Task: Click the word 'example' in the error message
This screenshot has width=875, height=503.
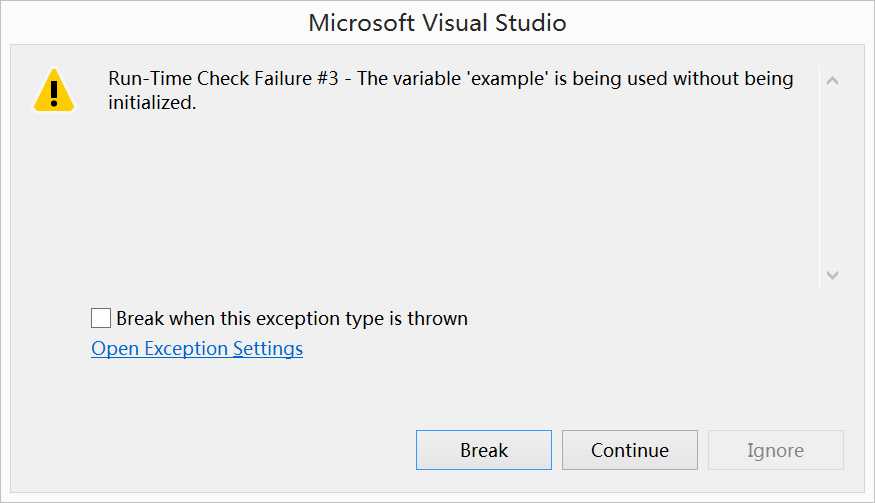Action: coord(507,79)
